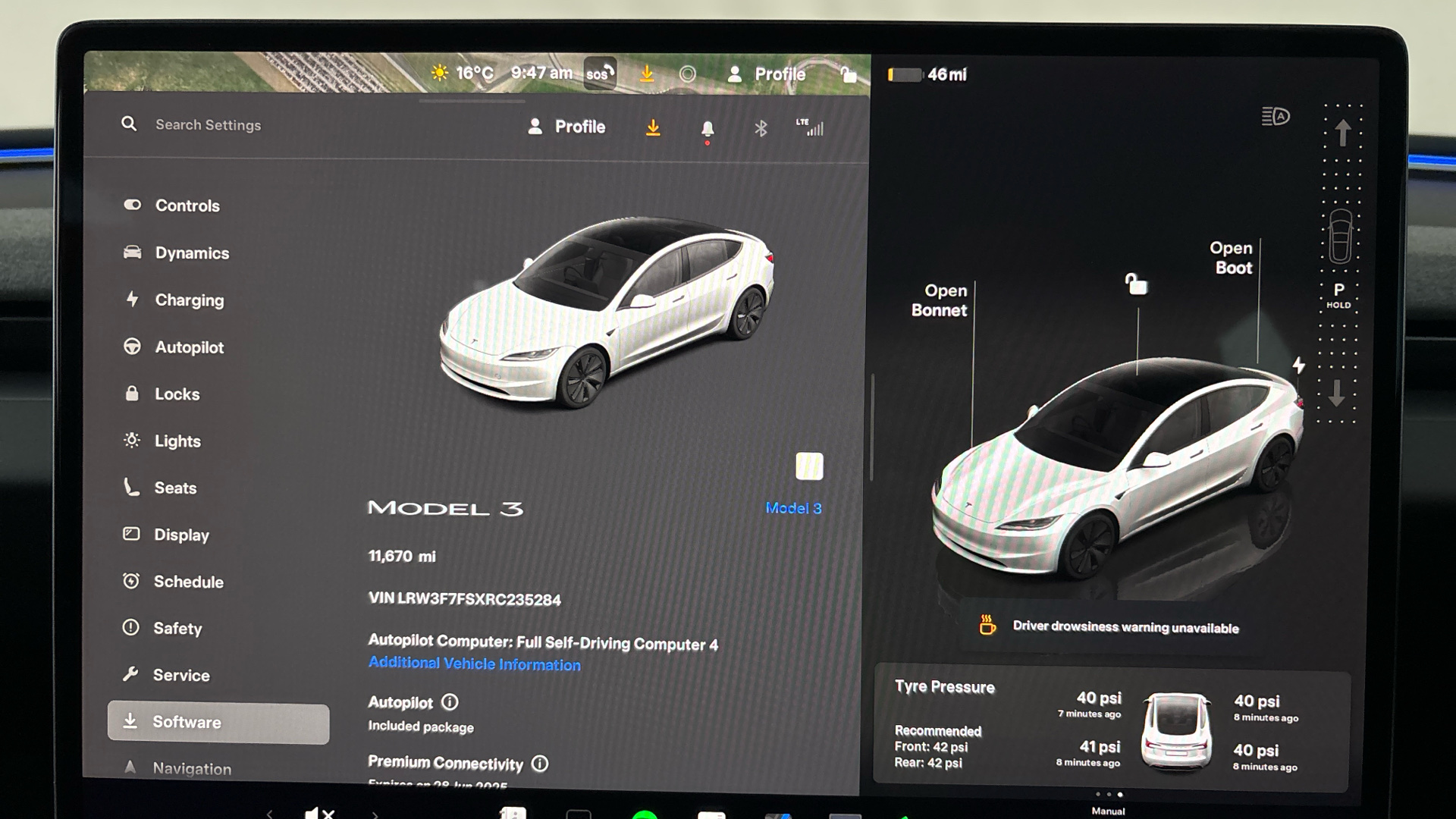Open Profile in the settings header
The width and height of the screenshot is (1456, 819).
(566, 127)
